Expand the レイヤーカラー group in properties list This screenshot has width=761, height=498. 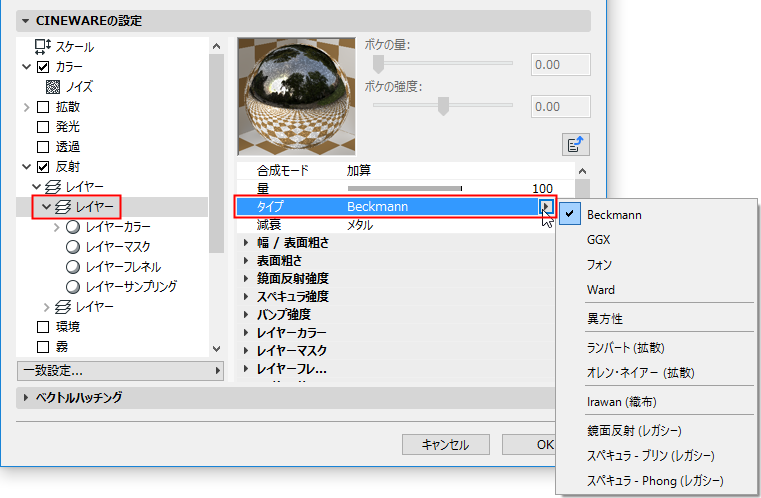pyautogui.click(x=246, y=332)
